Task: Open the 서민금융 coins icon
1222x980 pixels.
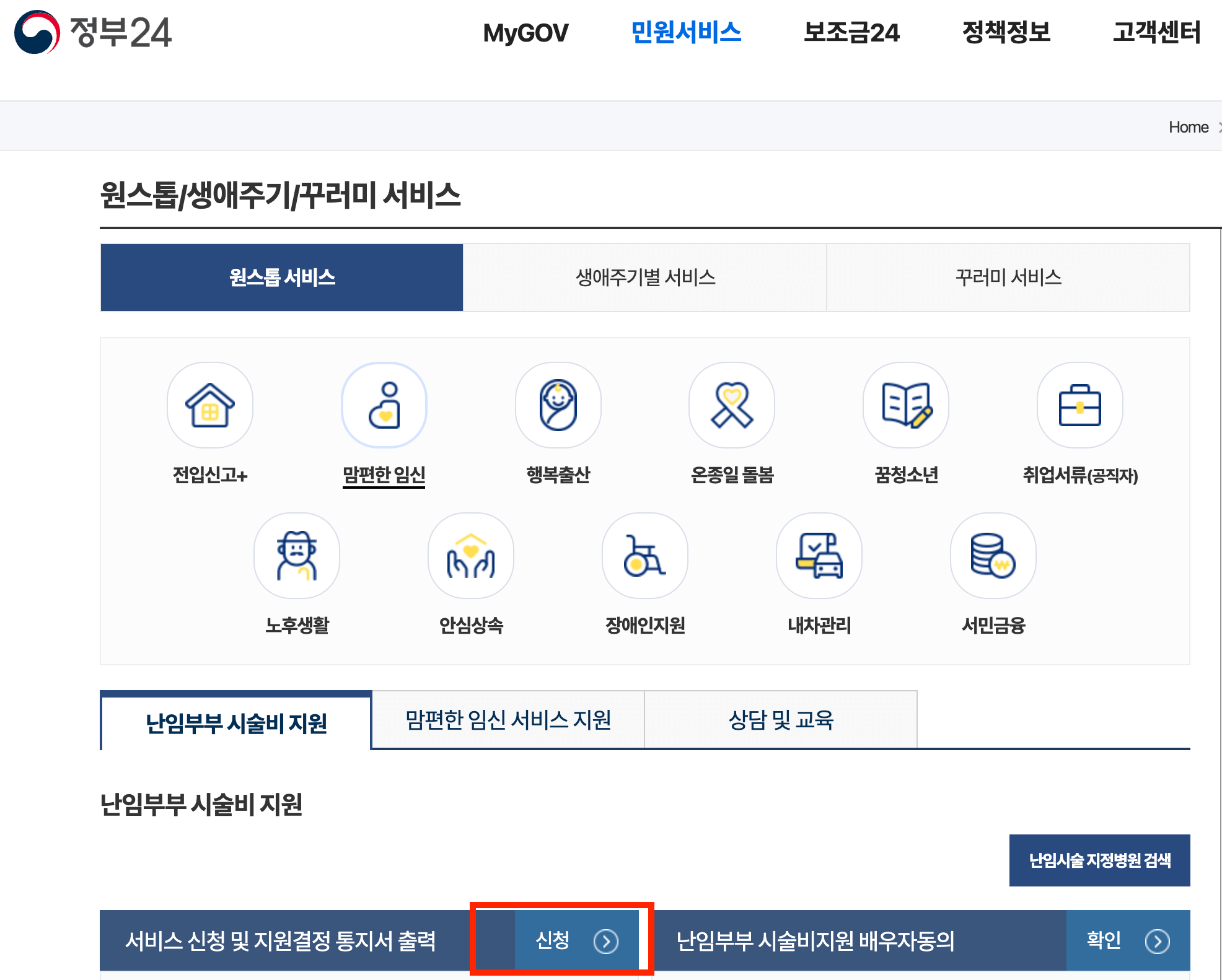Action: [993, 556]
